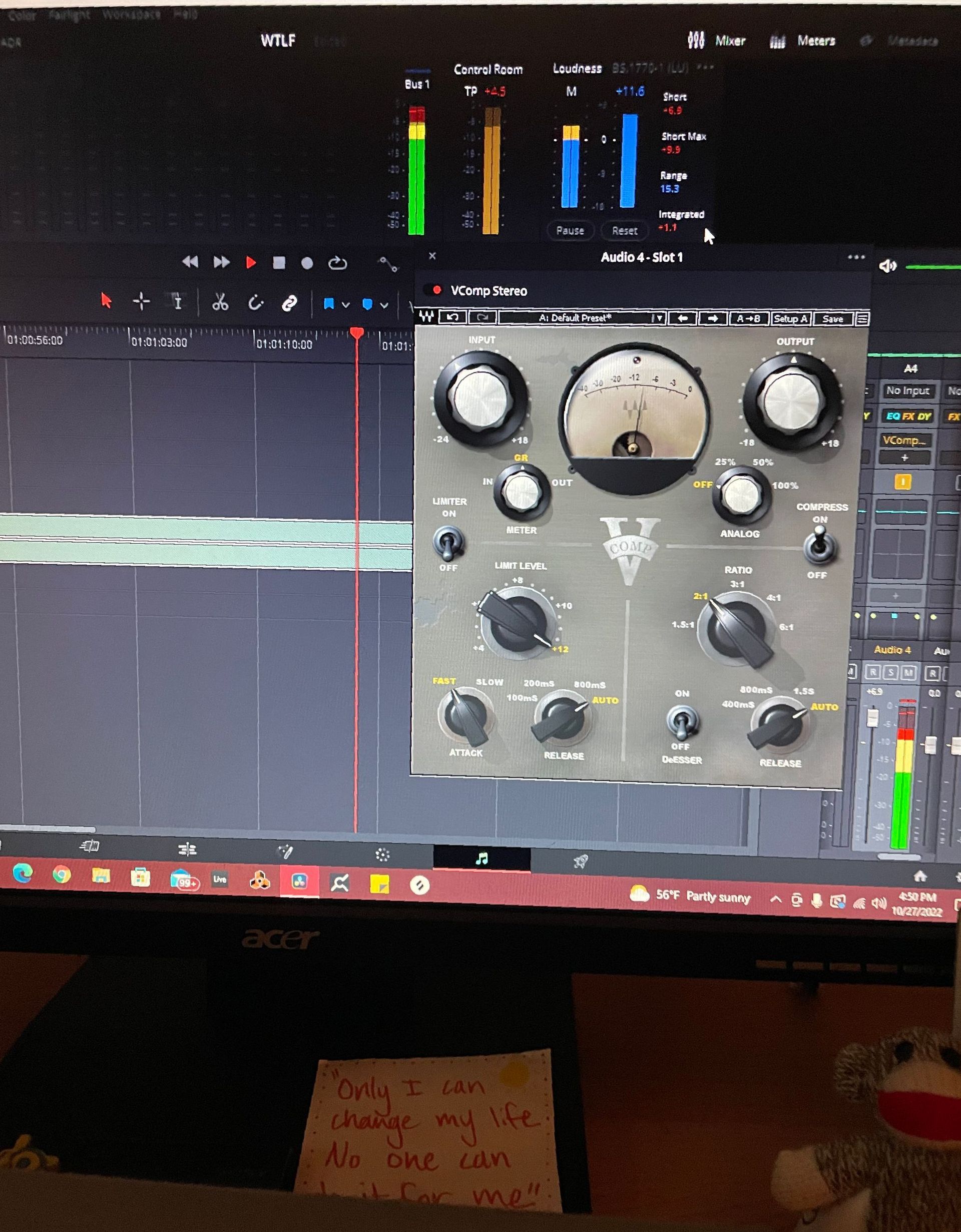
Task: Click the Setup A button
Action: click(x=790, y=319)
